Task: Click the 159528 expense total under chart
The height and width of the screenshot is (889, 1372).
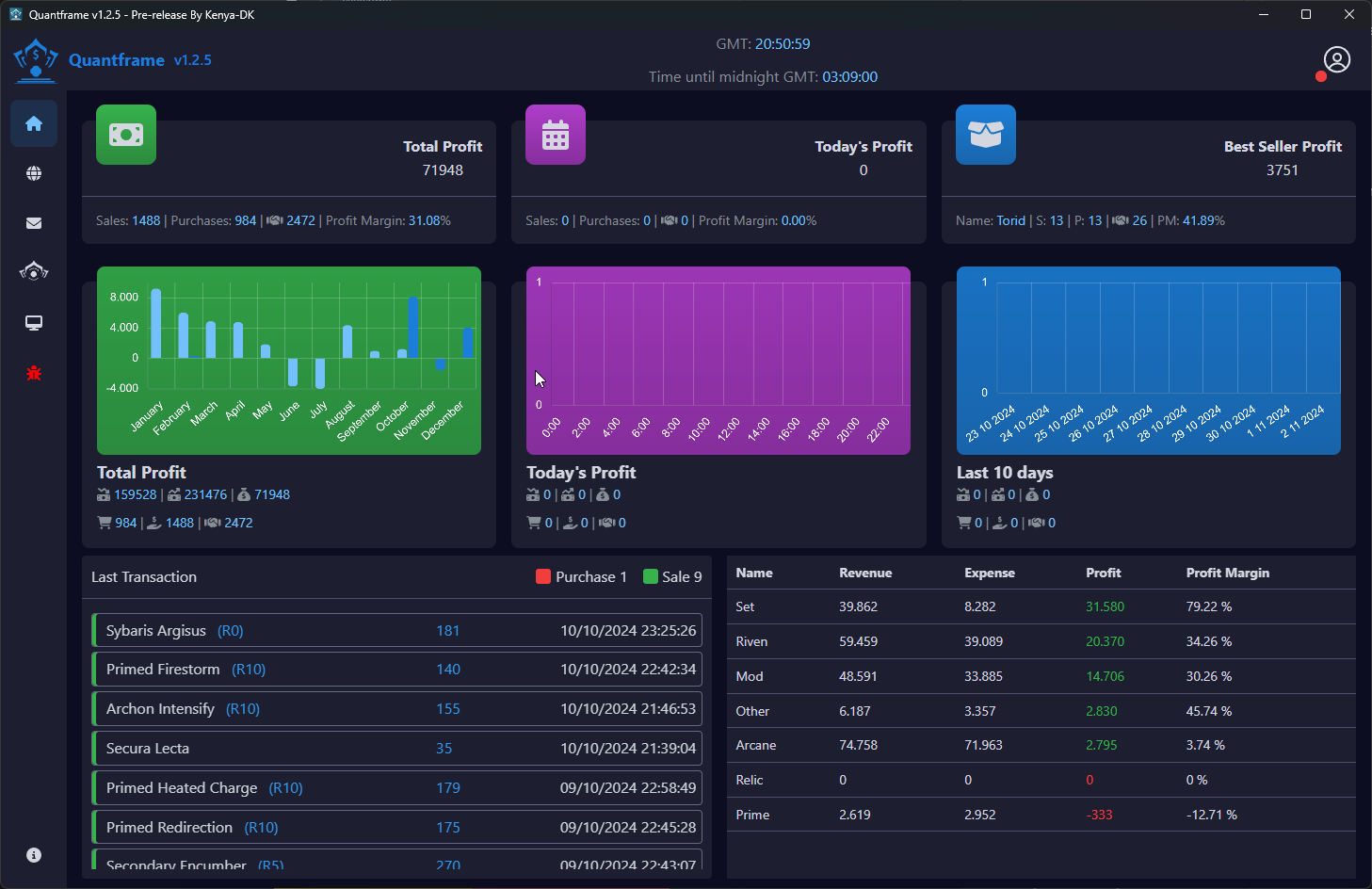Action: [x=136, y=494]
